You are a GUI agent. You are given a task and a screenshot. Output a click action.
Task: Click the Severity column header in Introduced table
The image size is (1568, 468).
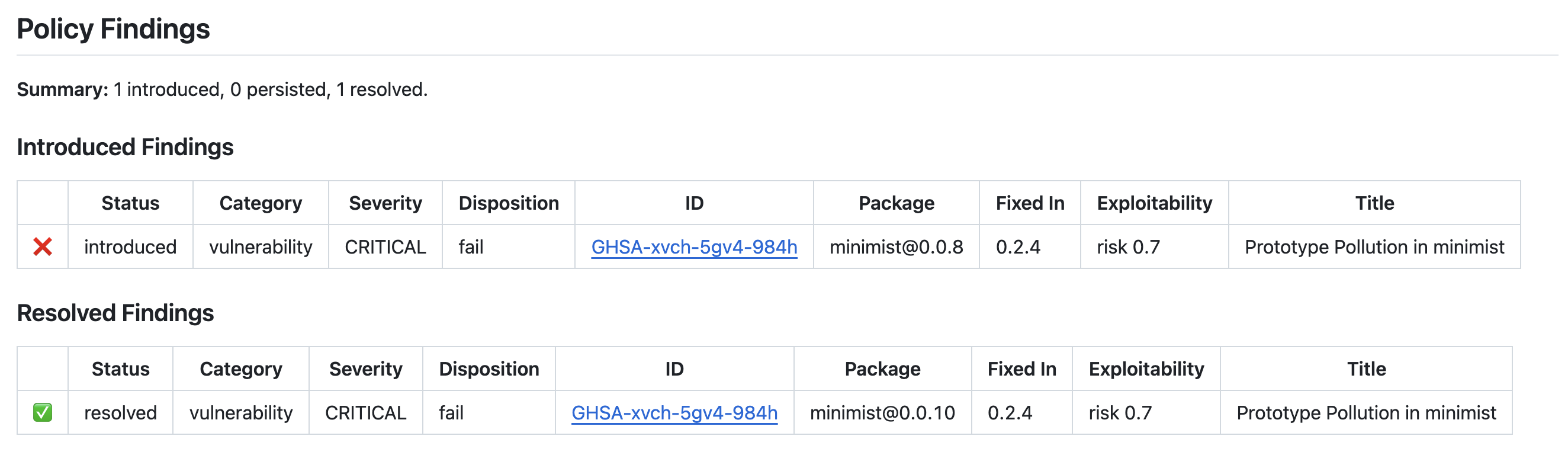pos(385,203)
